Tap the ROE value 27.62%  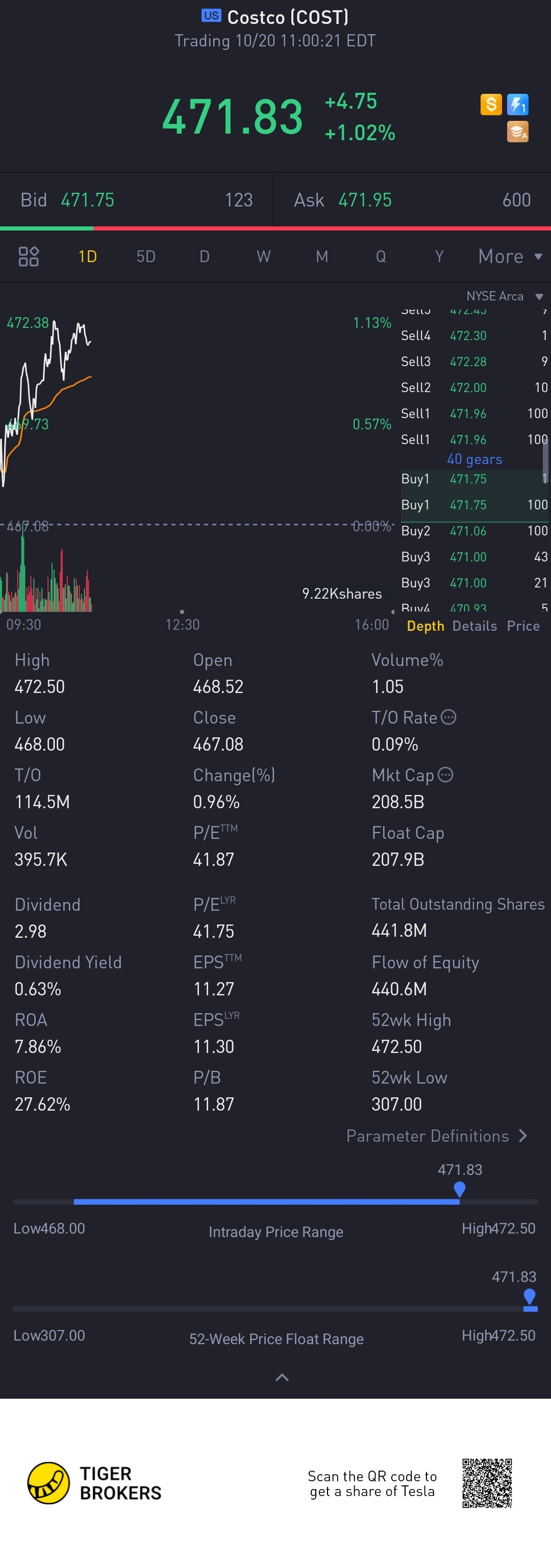click(43, 1104)
